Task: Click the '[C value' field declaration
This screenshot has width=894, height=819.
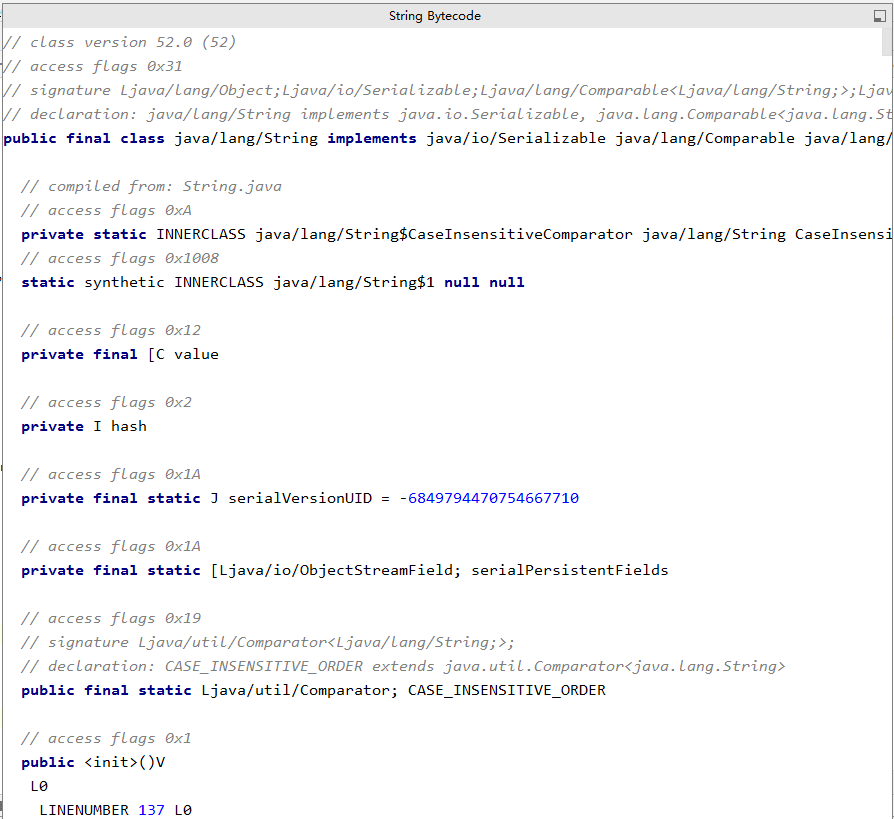Action: [x=182, y=354]
